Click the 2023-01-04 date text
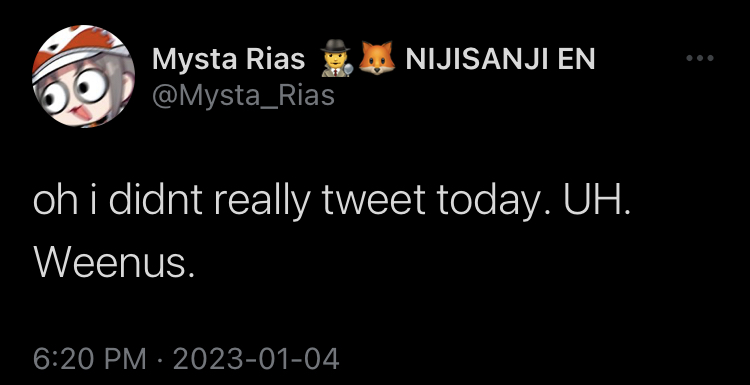Image resolution: width=750 pixels, height=385 pixels. (256, 359)
